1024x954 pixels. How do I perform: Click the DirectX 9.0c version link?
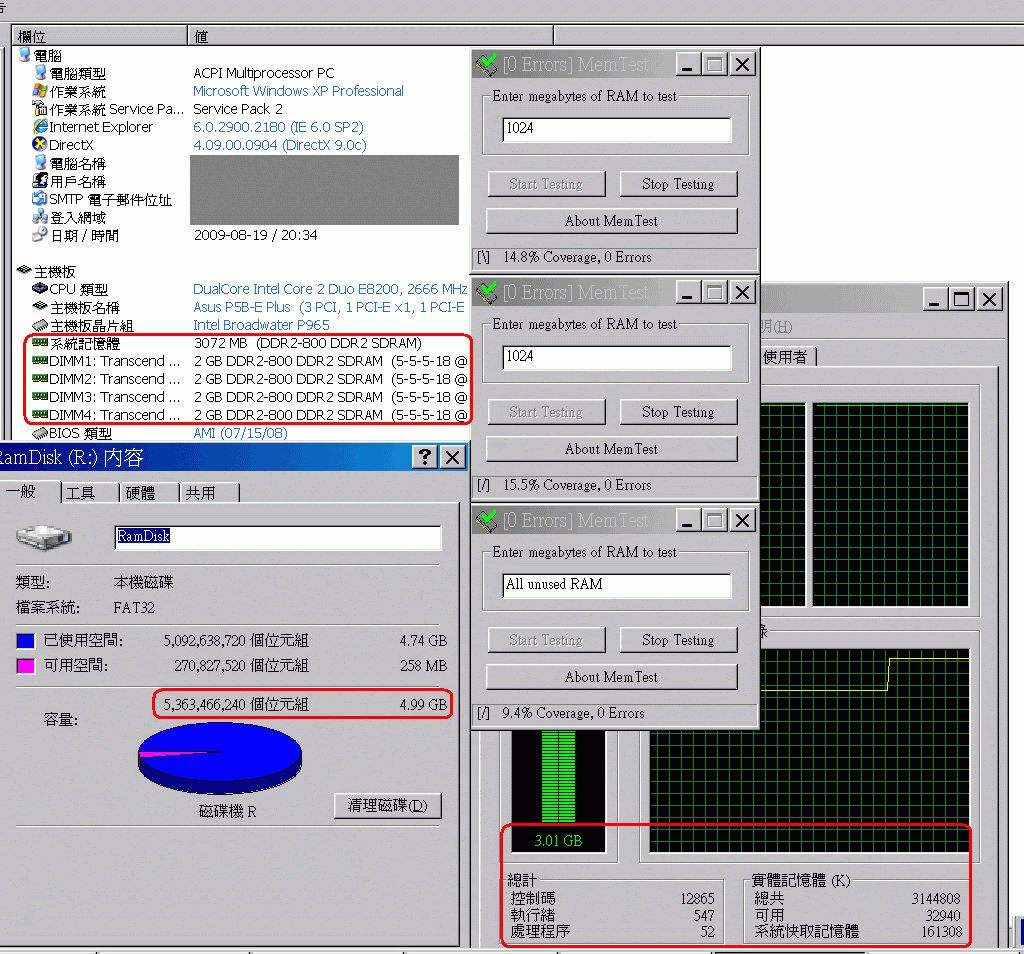[x=280, y=145]
